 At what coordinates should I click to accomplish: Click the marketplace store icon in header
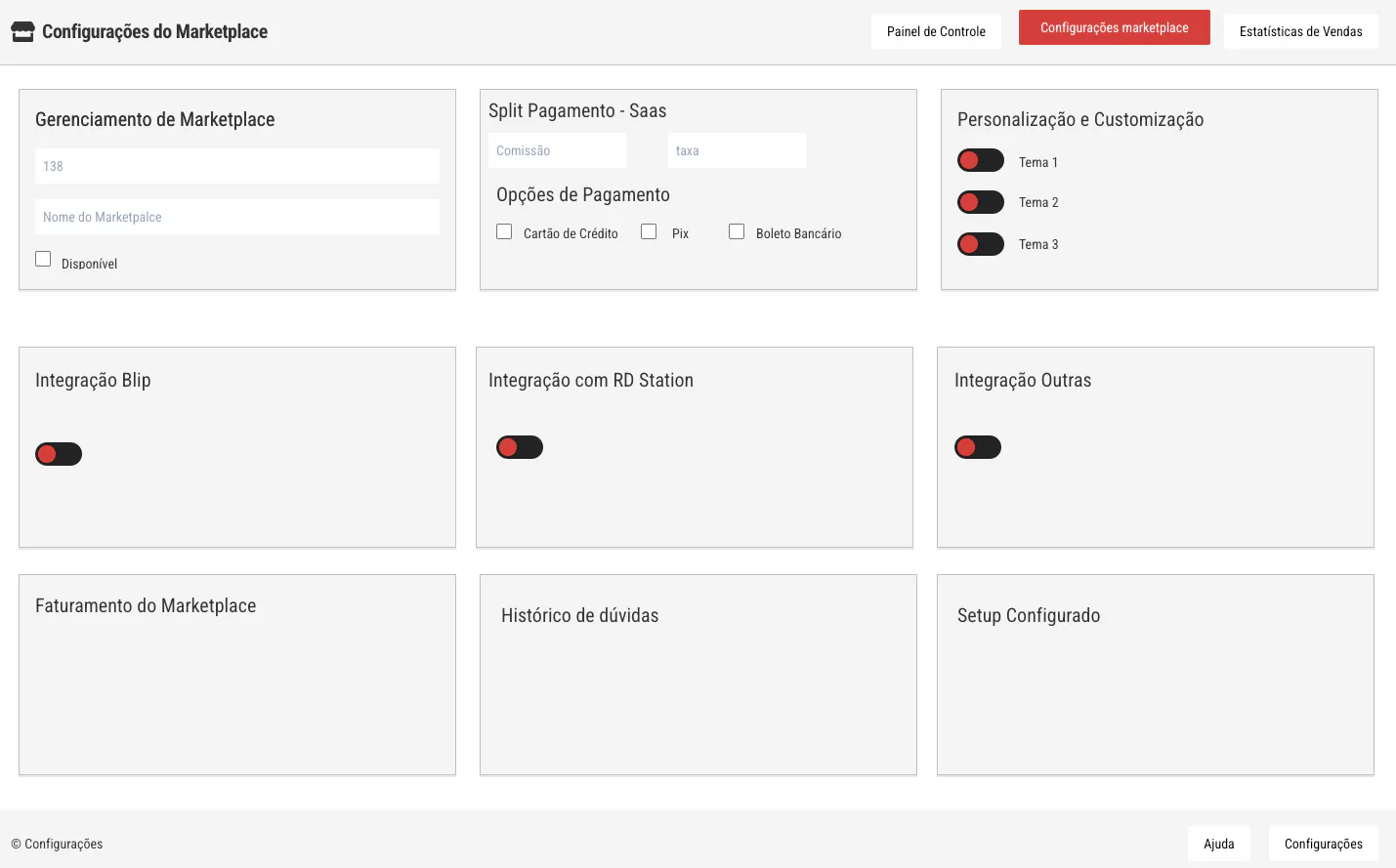pos(22,31)
